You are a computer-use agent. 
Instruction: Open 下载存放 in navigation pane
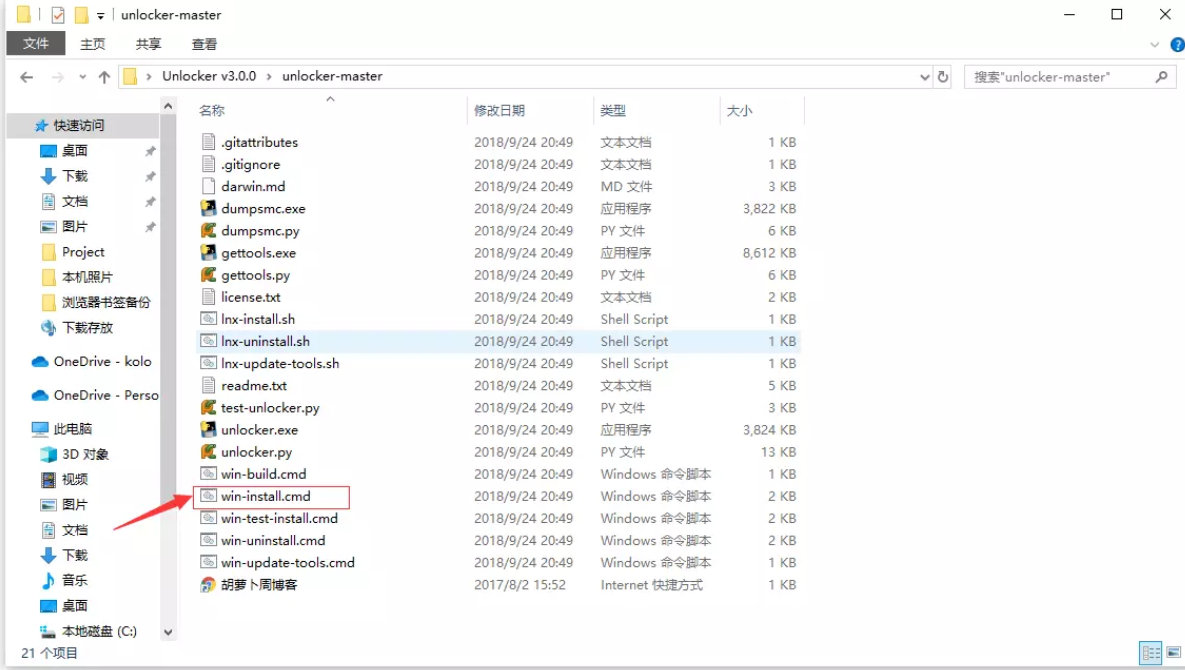(87, 328)
